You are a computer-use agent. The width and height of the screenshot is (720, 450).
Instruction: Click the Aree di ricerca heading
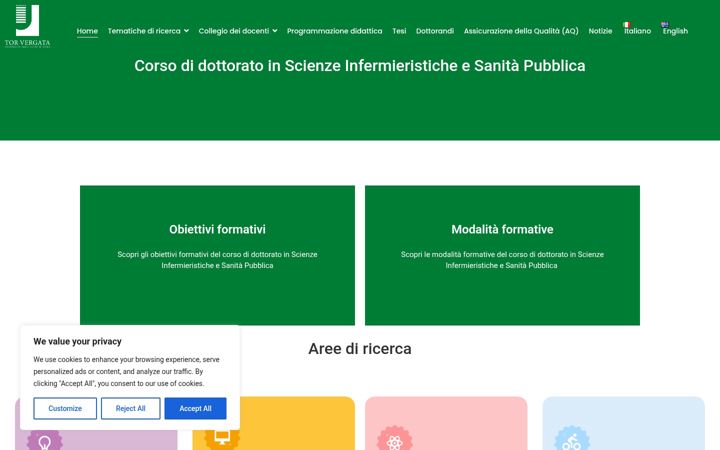(360, 349)
